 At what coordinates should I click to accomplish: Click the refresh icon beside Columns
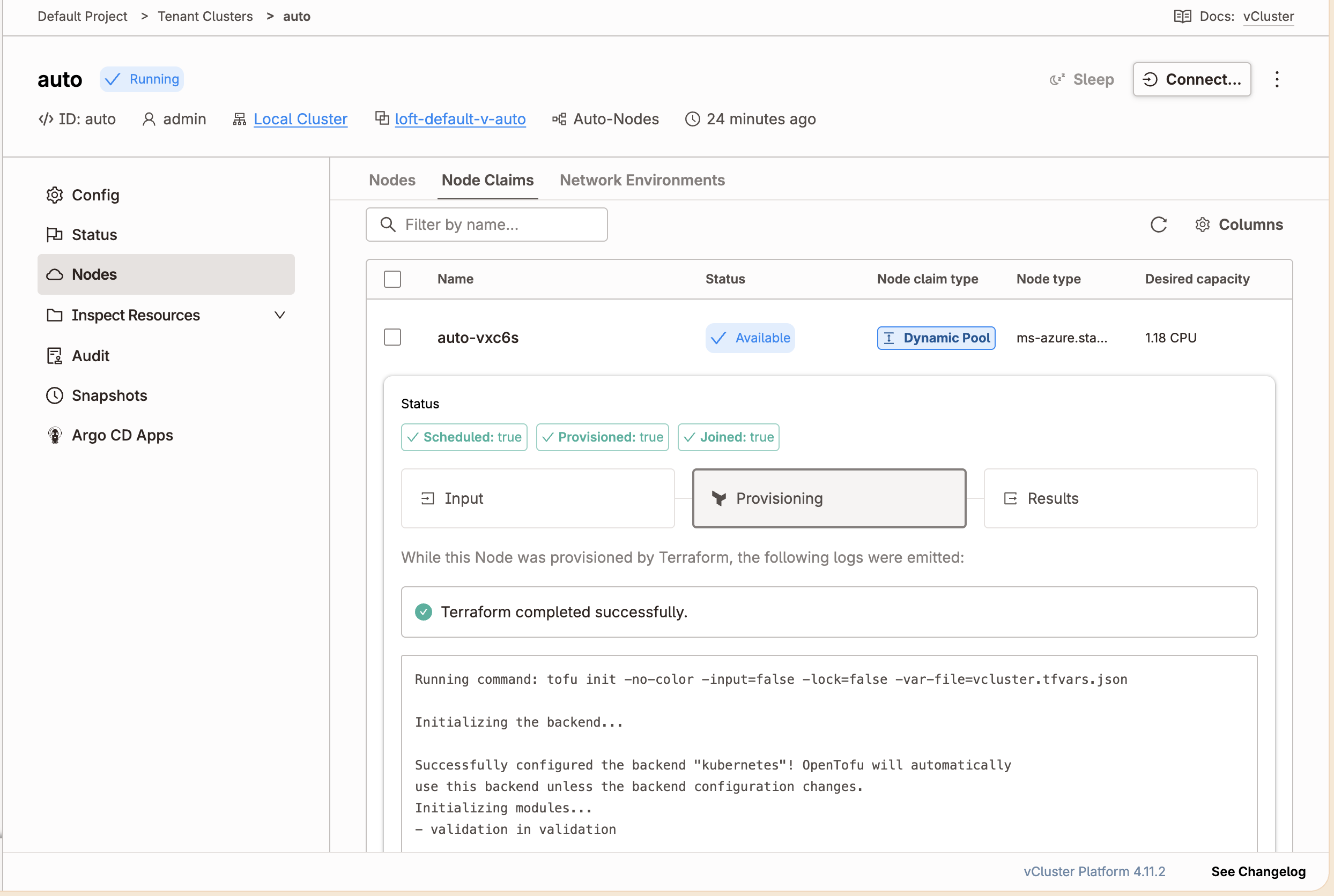[x=1158, y=225]
